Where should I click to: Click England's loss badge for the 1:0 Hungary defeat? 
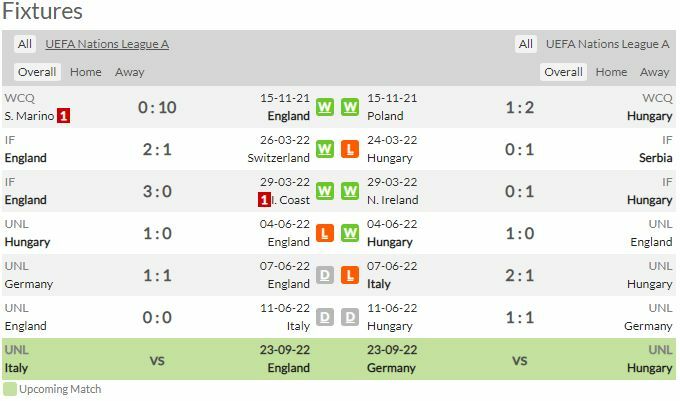tap(324, 233)
